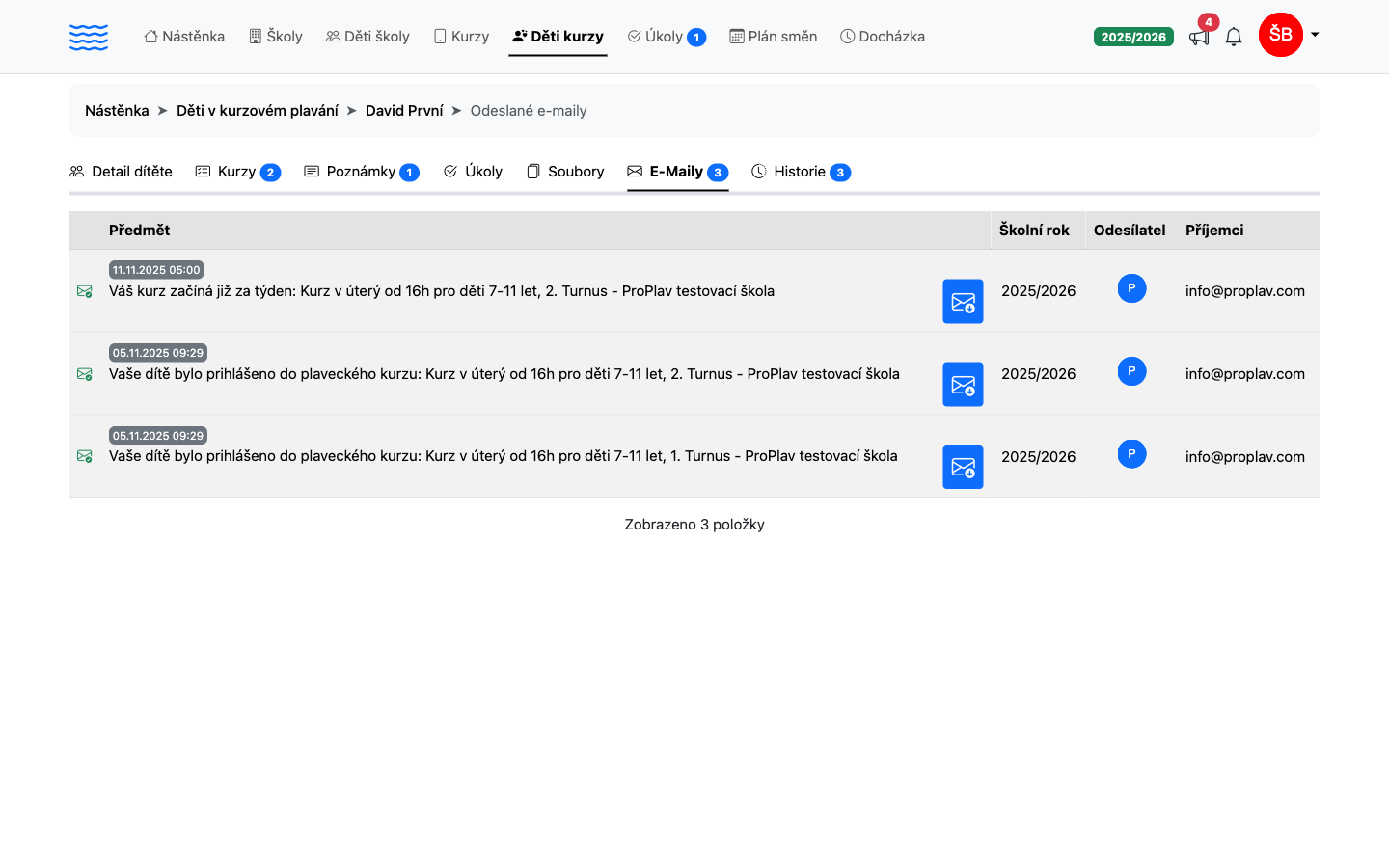The height and width of the screenshot is (868, 1389).
Task: Open the Kurzy tab with badge 2
Action: (x=237, y=172)
